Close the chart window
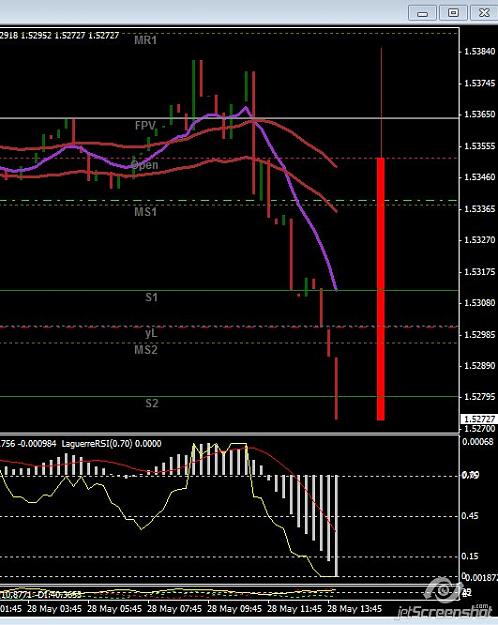 point(484,13)
